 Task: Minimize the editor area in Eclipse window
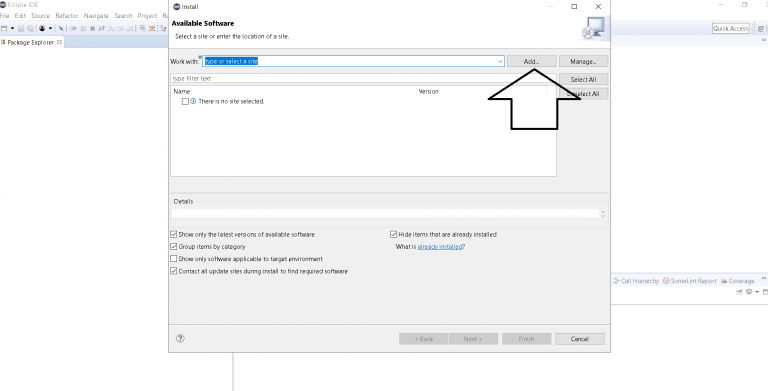point(765,40)
